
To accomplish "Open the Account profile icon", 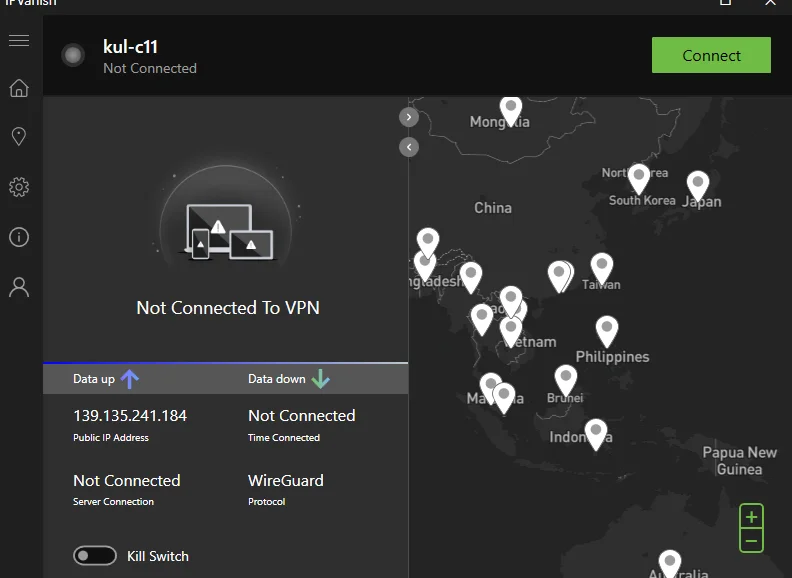I will 19,287.
